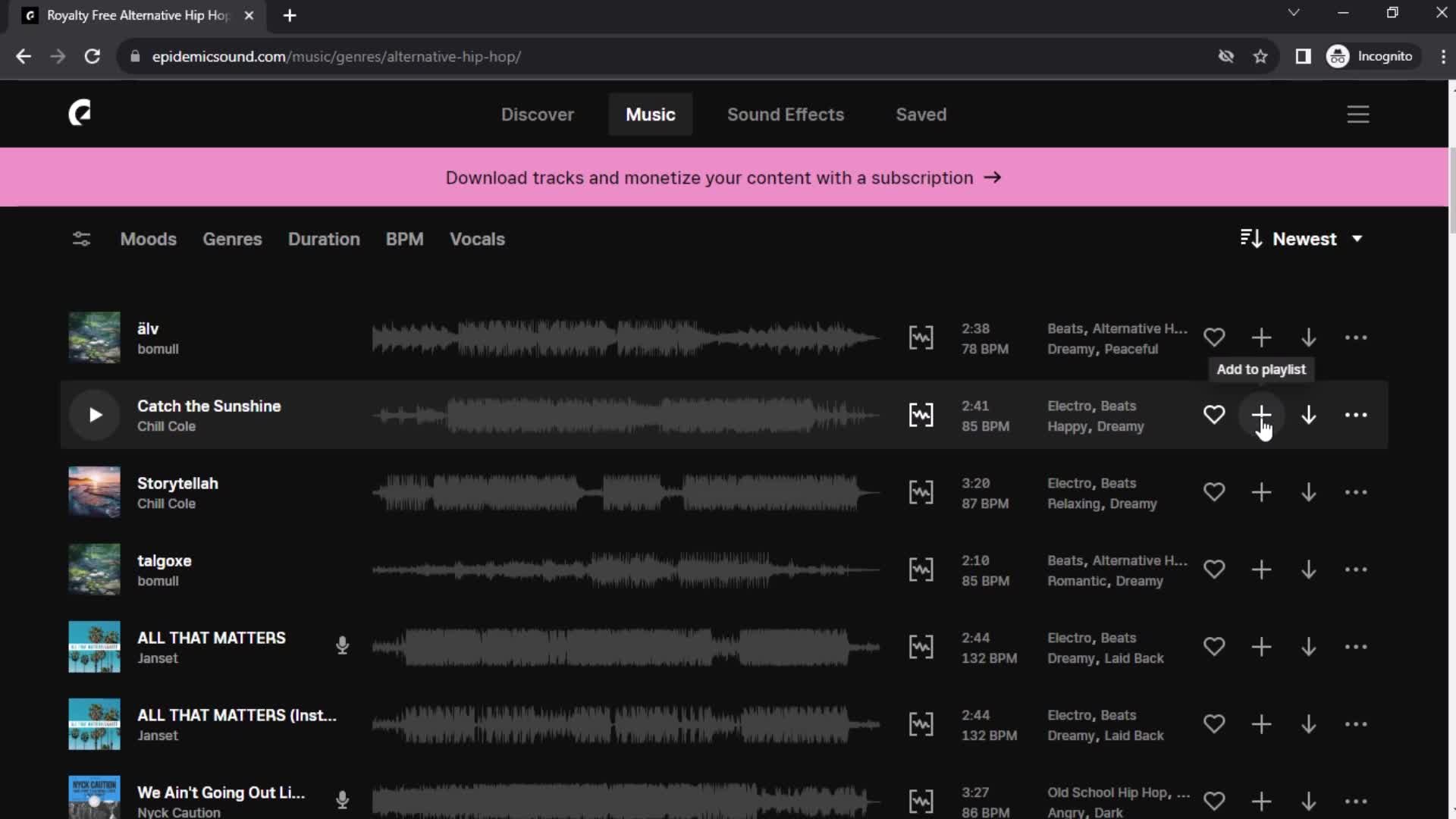Click the microphone icon on 'ALL THAT MATTERS'
This screenshot has height=819, width=1456.
pyautogui.click(x=342, y=647)
